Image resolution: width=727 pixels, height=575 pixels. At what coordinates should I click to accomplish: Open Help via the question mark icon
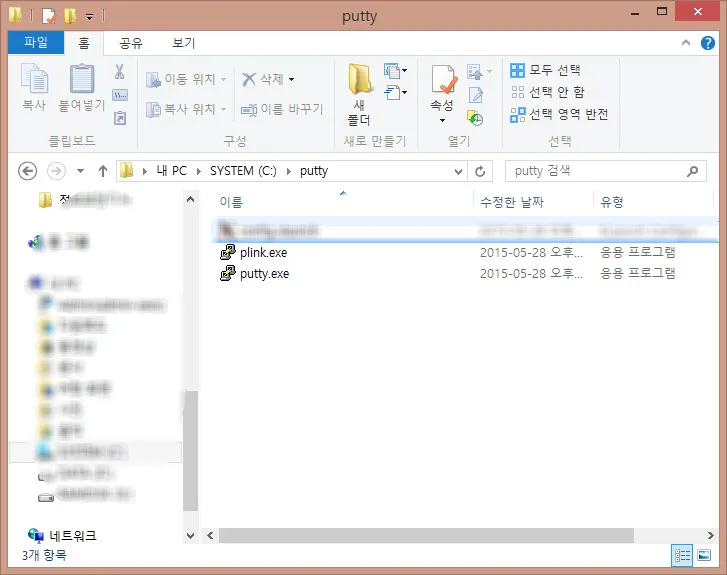coord(708,43)
